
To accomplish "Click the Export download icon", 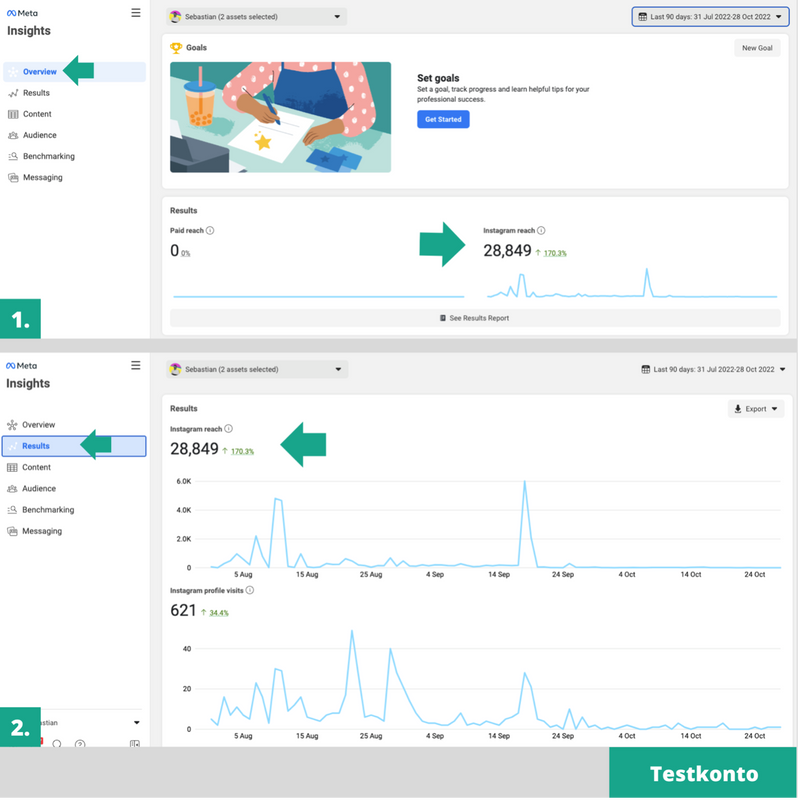I will tap(738, 410).
